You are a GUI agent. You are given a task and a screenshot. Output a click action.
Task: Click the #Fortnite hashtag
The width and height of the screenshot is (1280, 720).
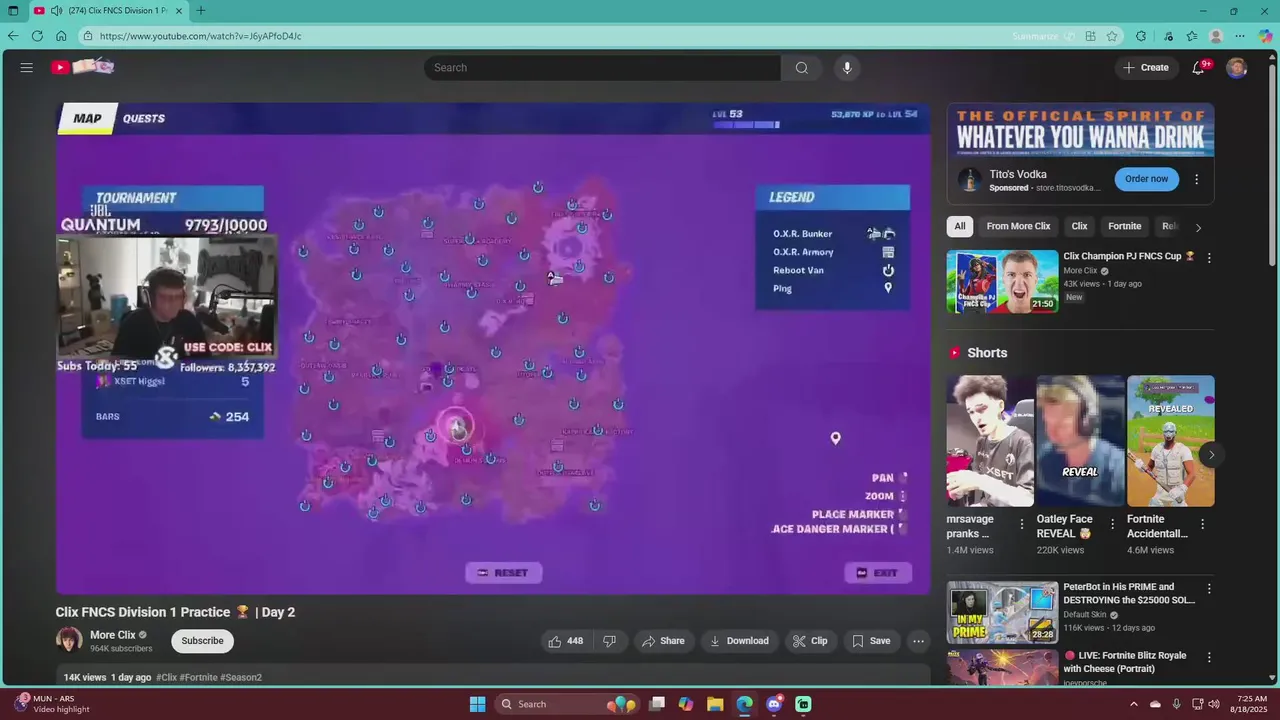tap(199, 677)
